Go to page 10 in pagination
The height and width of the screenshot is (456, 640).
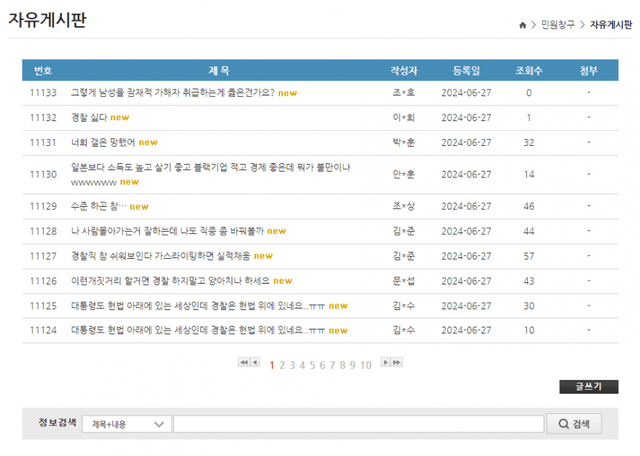(x=366, y=364)
